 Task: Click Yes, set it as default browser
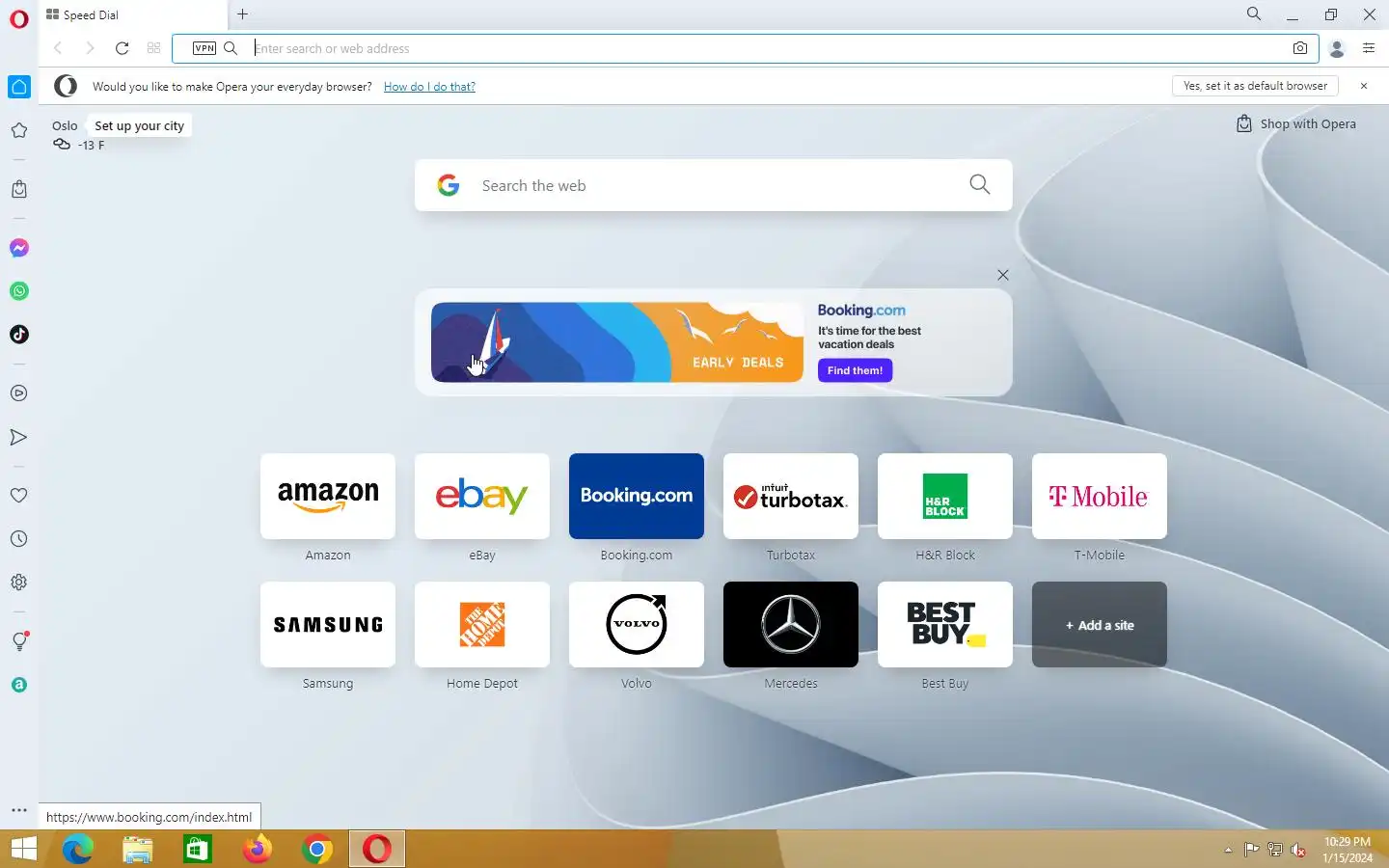[1255, 86]
